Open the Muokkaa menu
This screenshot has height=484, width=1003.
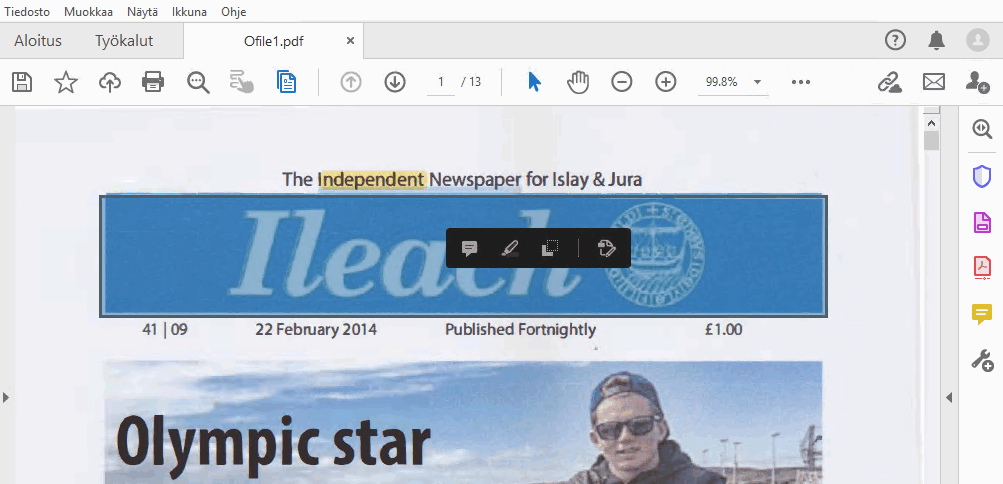pos(88,12)
